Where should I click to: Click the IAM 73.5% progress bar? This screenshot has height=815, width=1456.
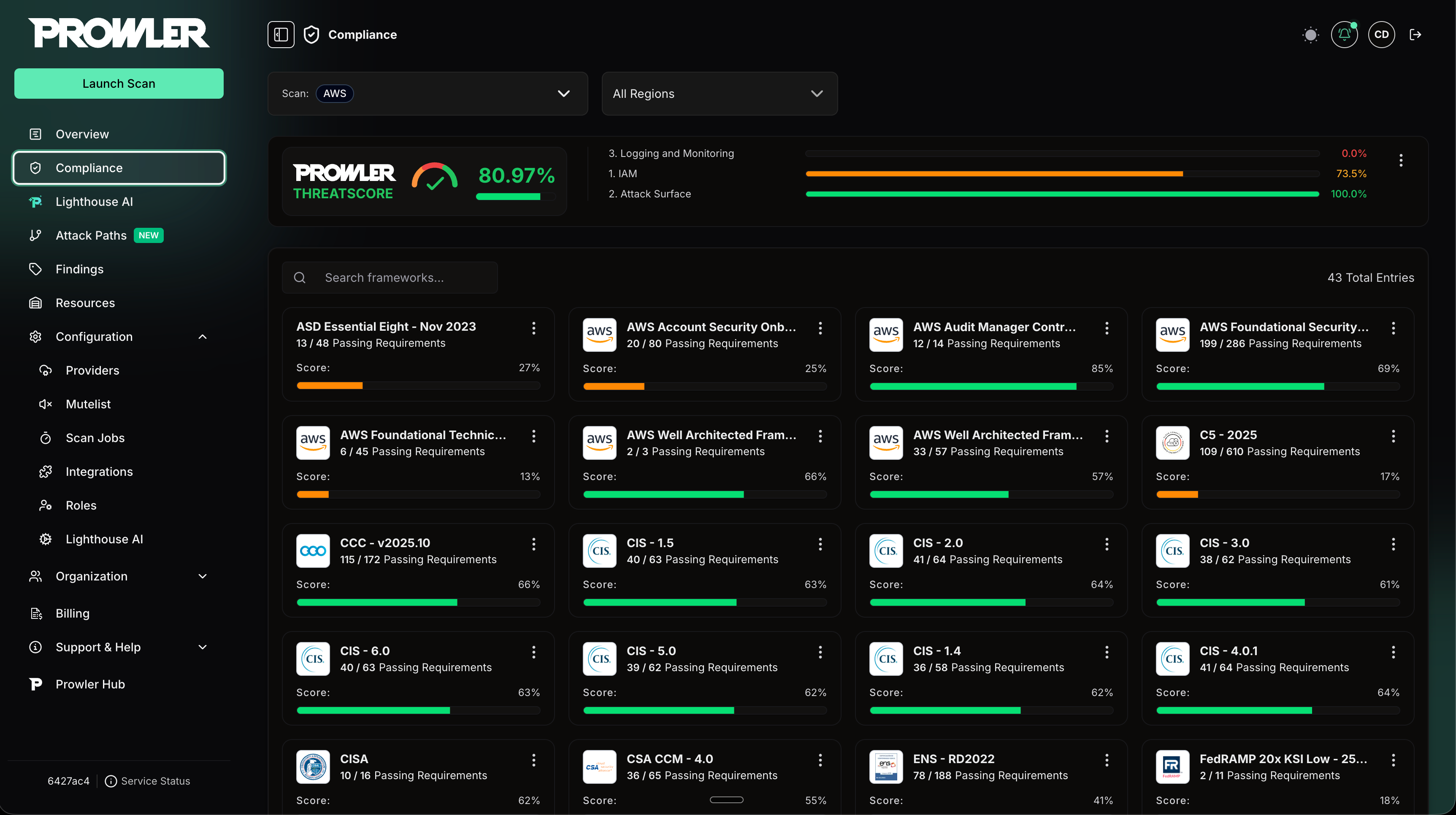pyautogui.click(x=1063, y=174)
